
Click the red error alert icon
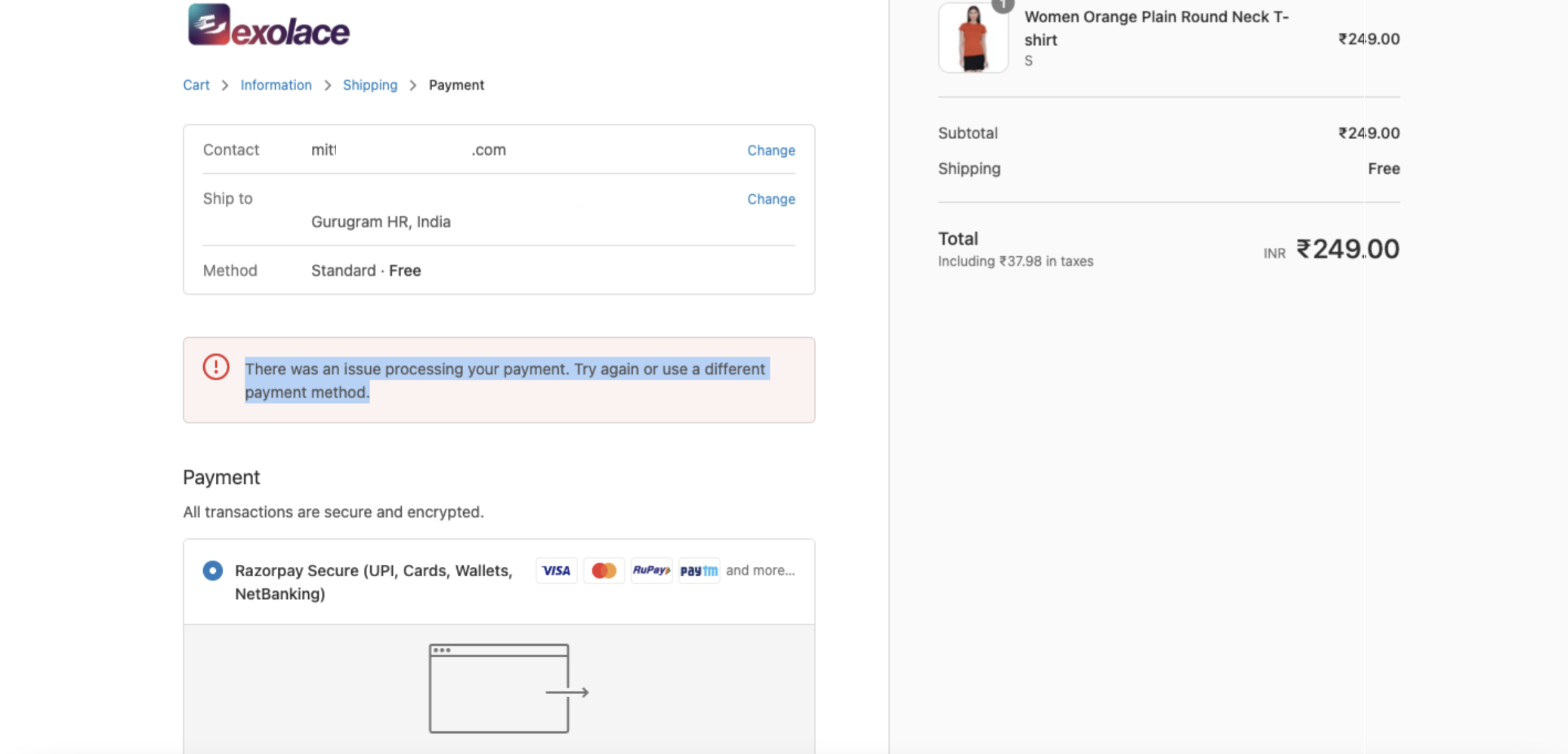(216, 367)
